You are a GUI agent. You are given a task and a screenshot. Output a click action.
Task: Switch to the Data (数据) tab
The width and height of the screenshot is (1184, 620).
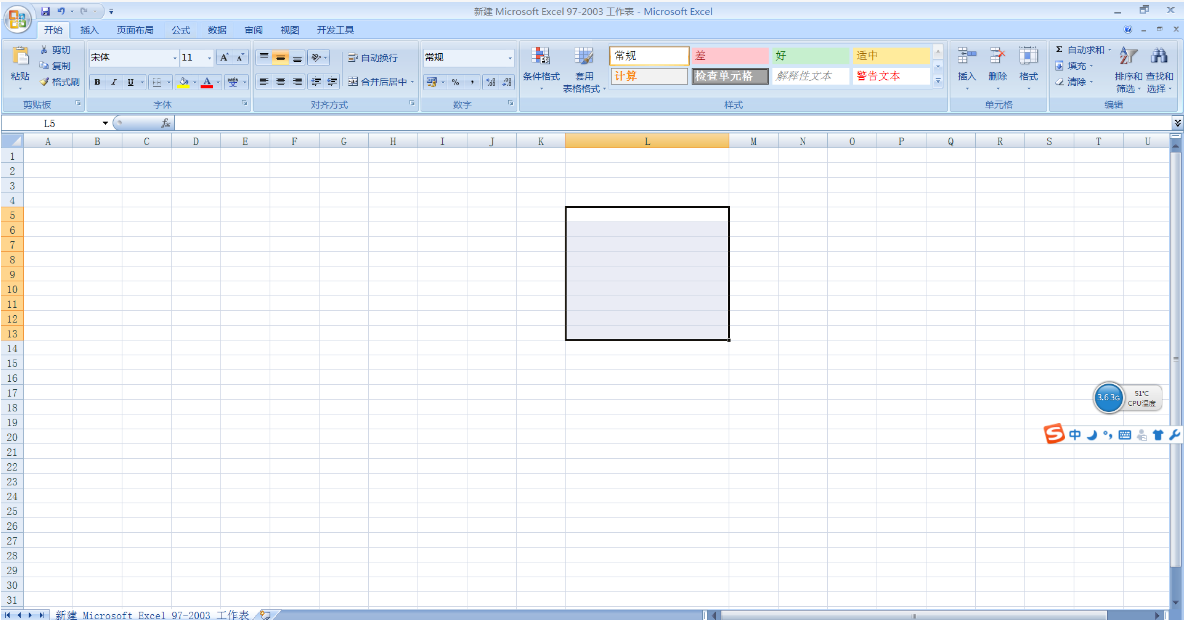point(217,30)
